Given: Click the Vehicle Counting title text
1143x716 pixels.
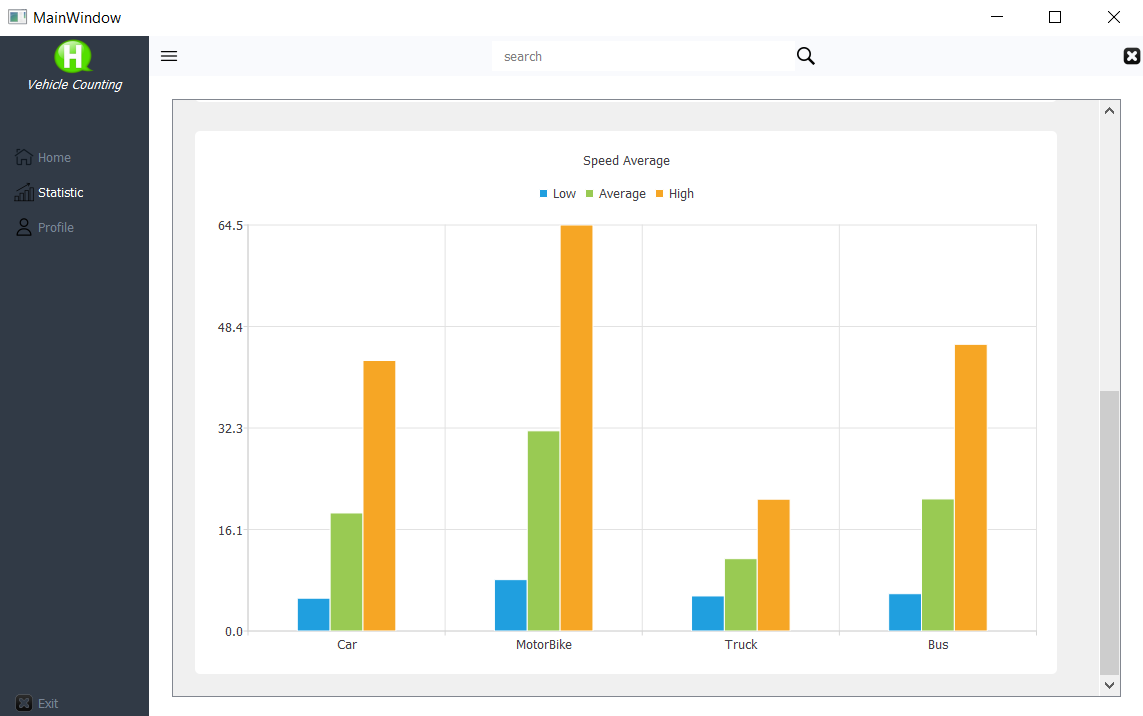Looking at the screenshot, I should click(74, 85).
